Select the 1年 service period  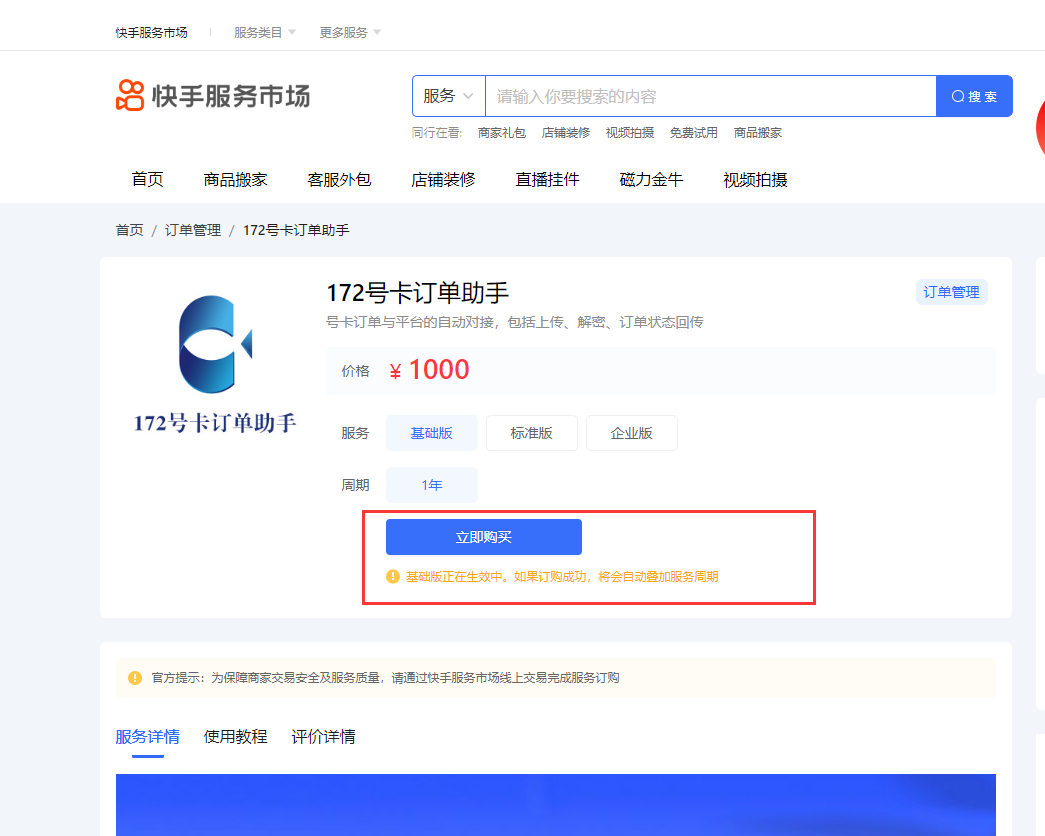[431, 484]
